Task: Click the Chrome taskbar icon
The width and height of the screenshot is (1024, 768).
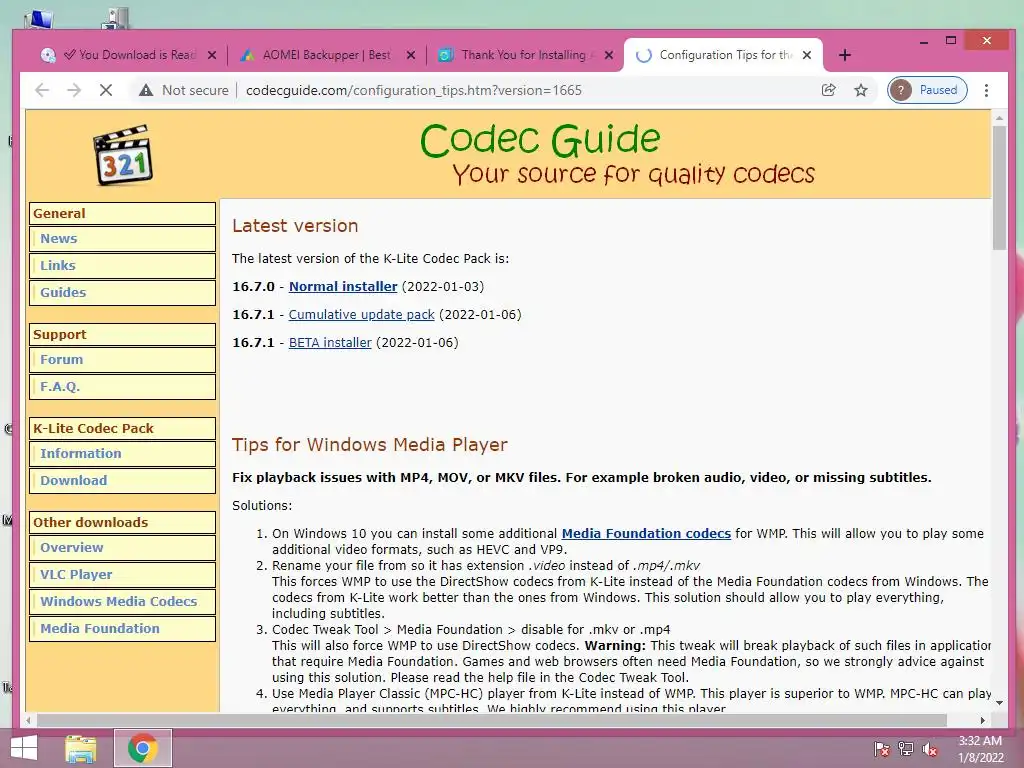Action: (x=142, y=748)
